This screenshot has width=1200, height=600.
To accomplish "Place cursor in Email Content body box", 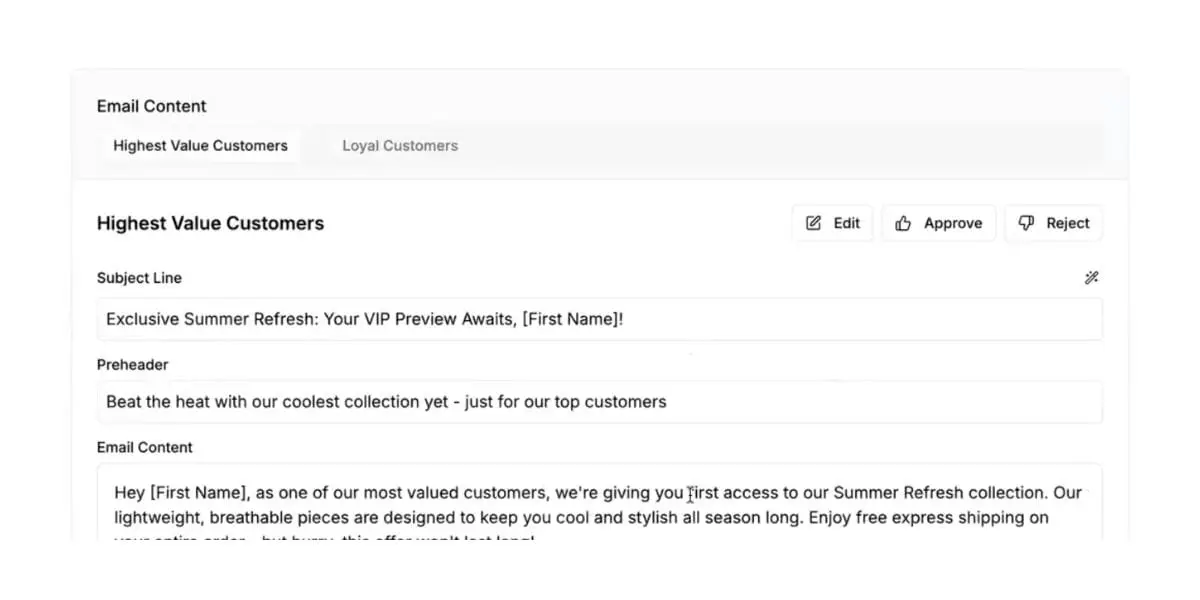I will (600, 505).
